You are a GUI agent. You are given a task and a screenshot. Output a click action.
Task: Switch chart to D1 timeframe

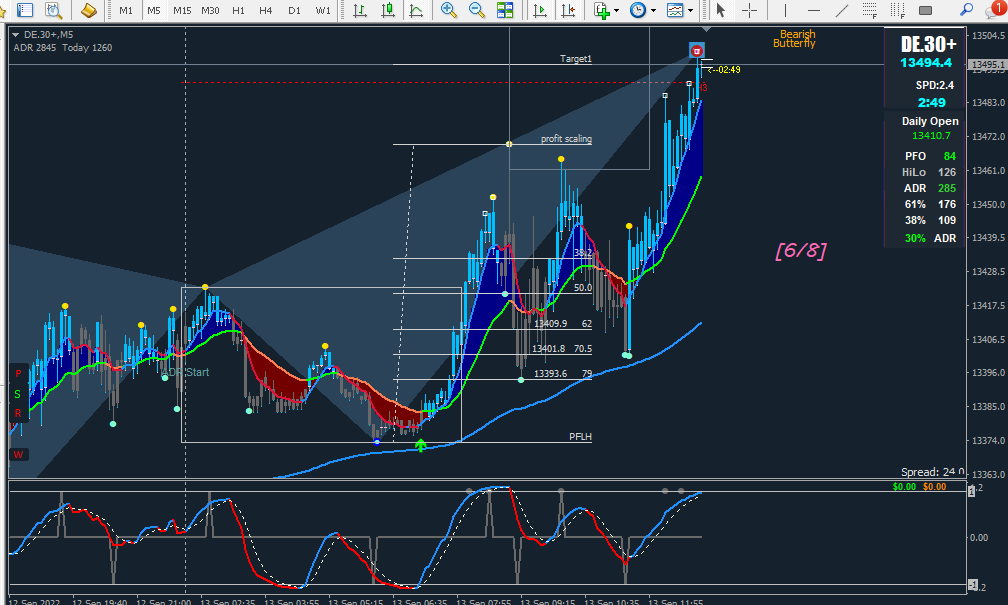(x=294, y=10)
